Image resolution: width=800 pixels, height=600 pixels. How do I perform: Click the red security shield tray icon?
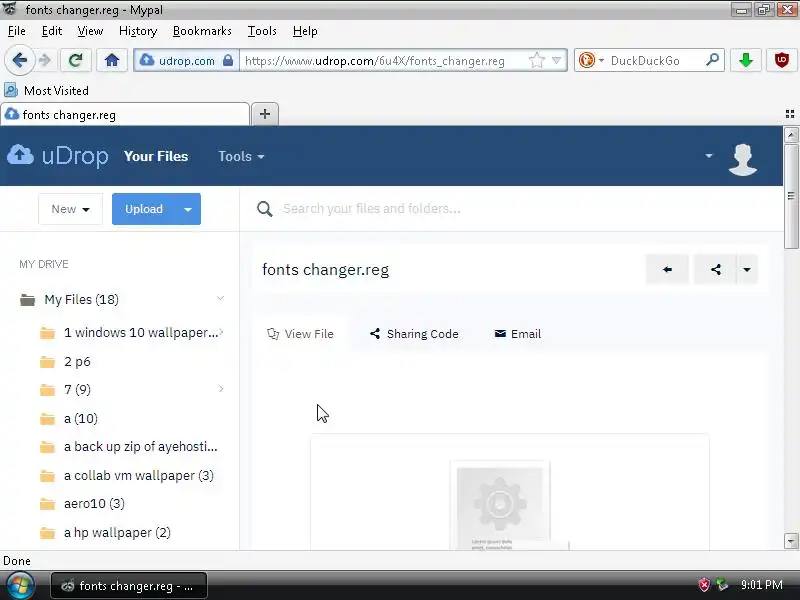[704, 585]
